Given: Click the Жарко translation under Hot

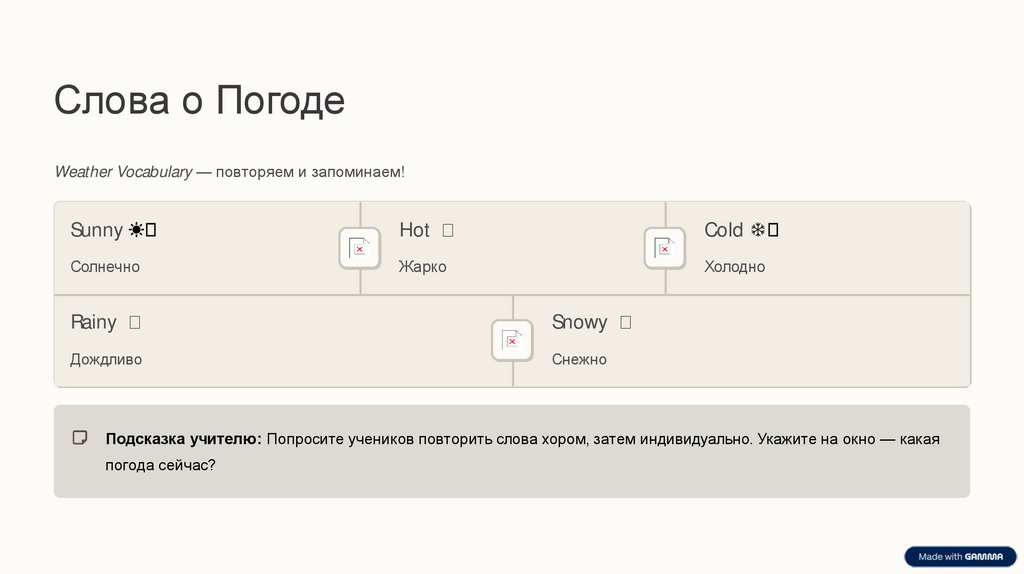Looking at the screenshot, I should point(422,267).
